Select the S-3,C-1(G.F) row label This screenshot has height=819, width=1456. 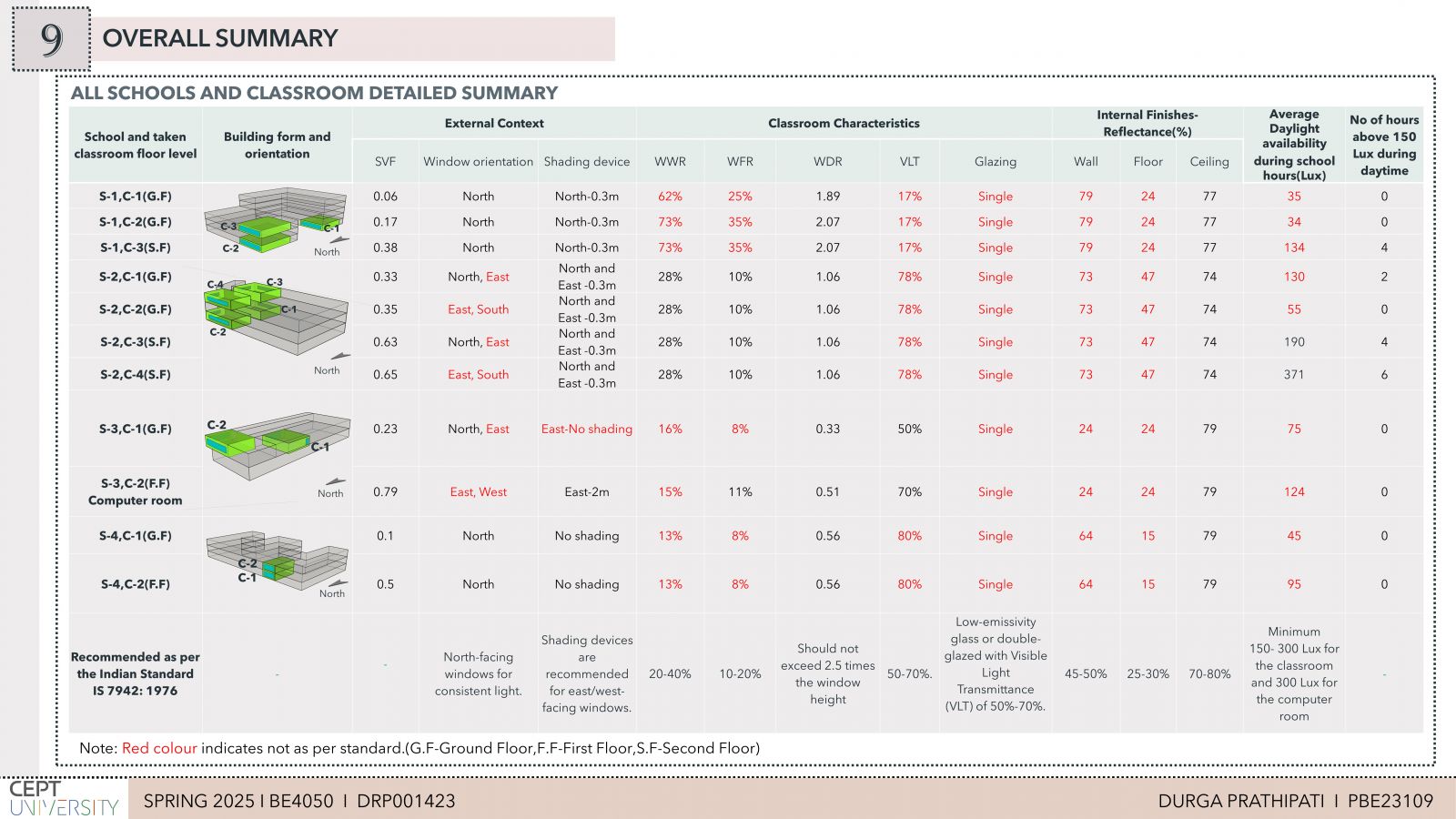coord(136,429)
